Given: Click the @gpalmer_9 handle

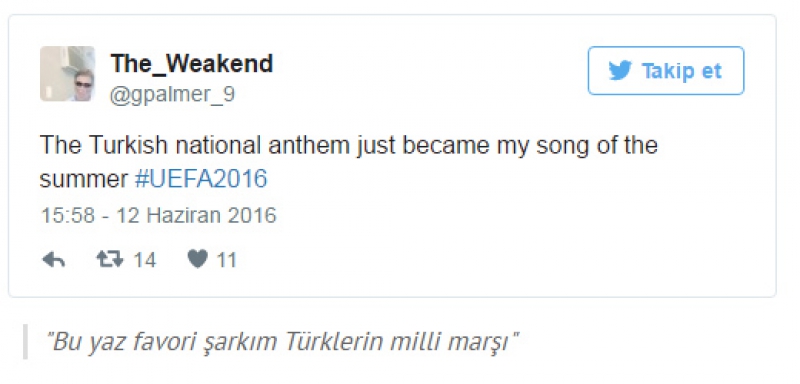Looking at the screenshot, I should pyautogui.click(x=172, y=94).
